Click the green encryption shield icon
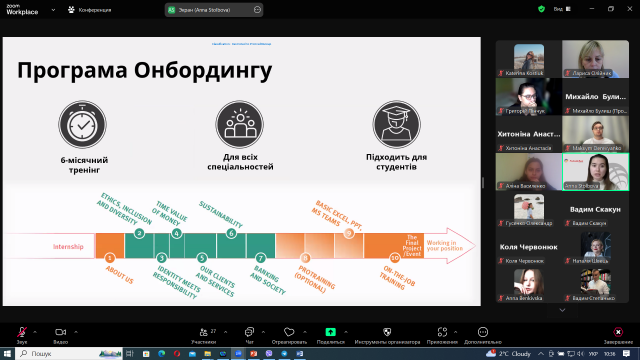Screen dimensions: 640x360 pyautogui.click(x=542, y=9)
